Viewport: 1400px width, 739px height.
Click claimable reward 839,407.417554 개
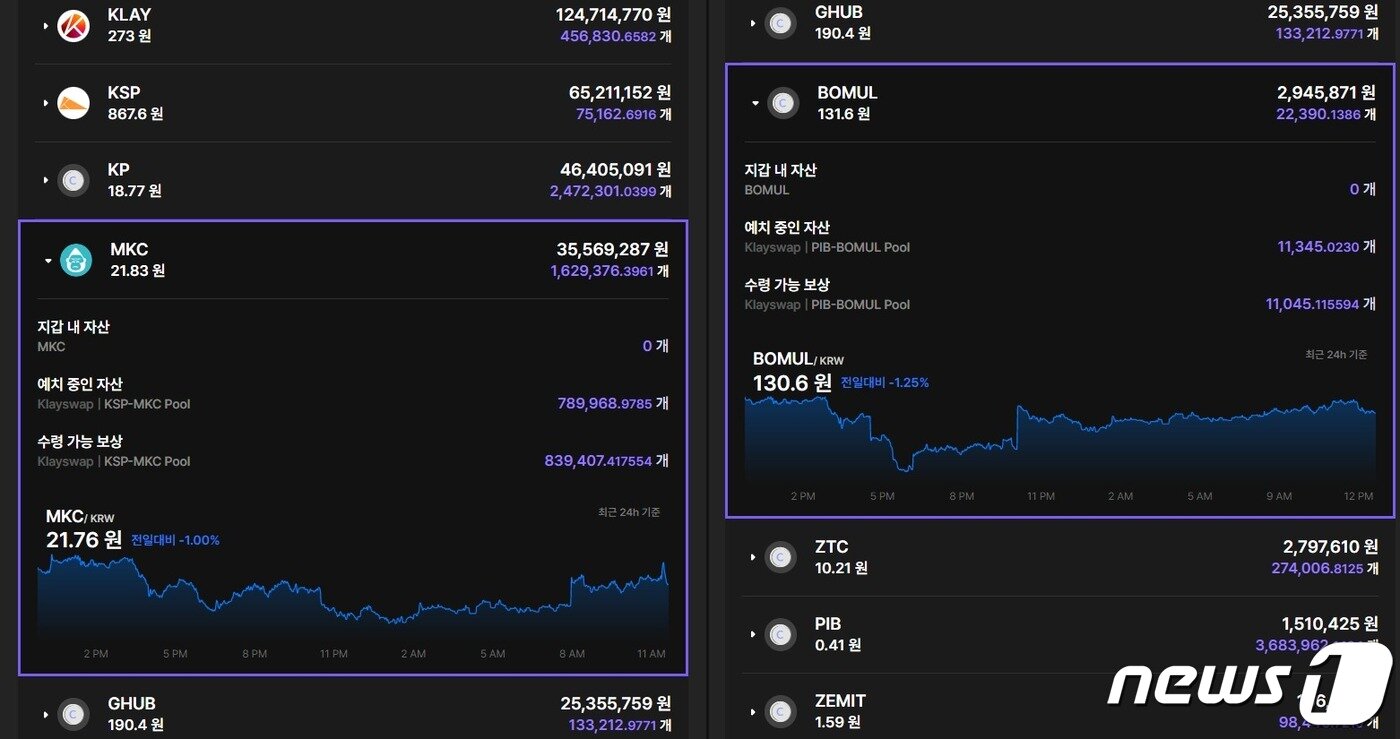606,461
